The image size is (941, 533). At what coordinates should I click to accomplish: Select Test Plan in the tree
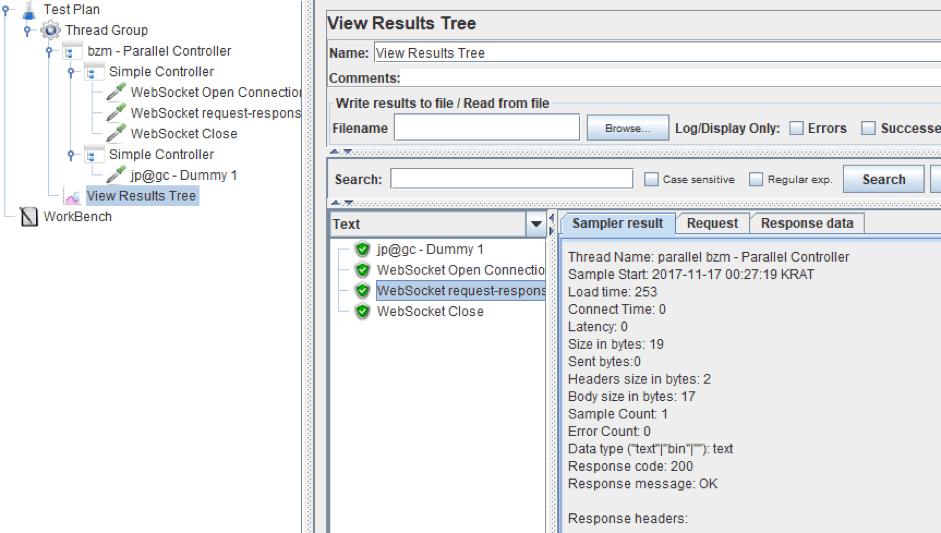[71, 10]
